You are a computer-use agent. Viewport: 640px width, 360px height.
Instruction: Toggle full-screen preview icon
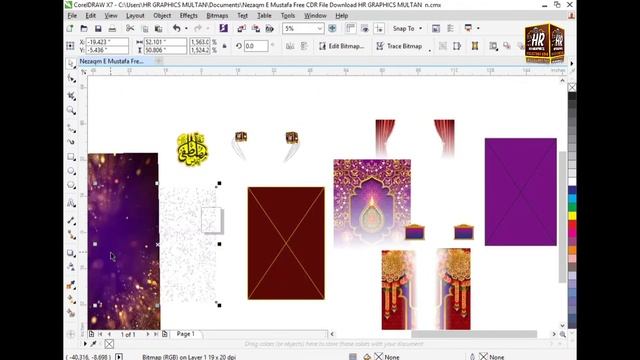click(332, 29)
